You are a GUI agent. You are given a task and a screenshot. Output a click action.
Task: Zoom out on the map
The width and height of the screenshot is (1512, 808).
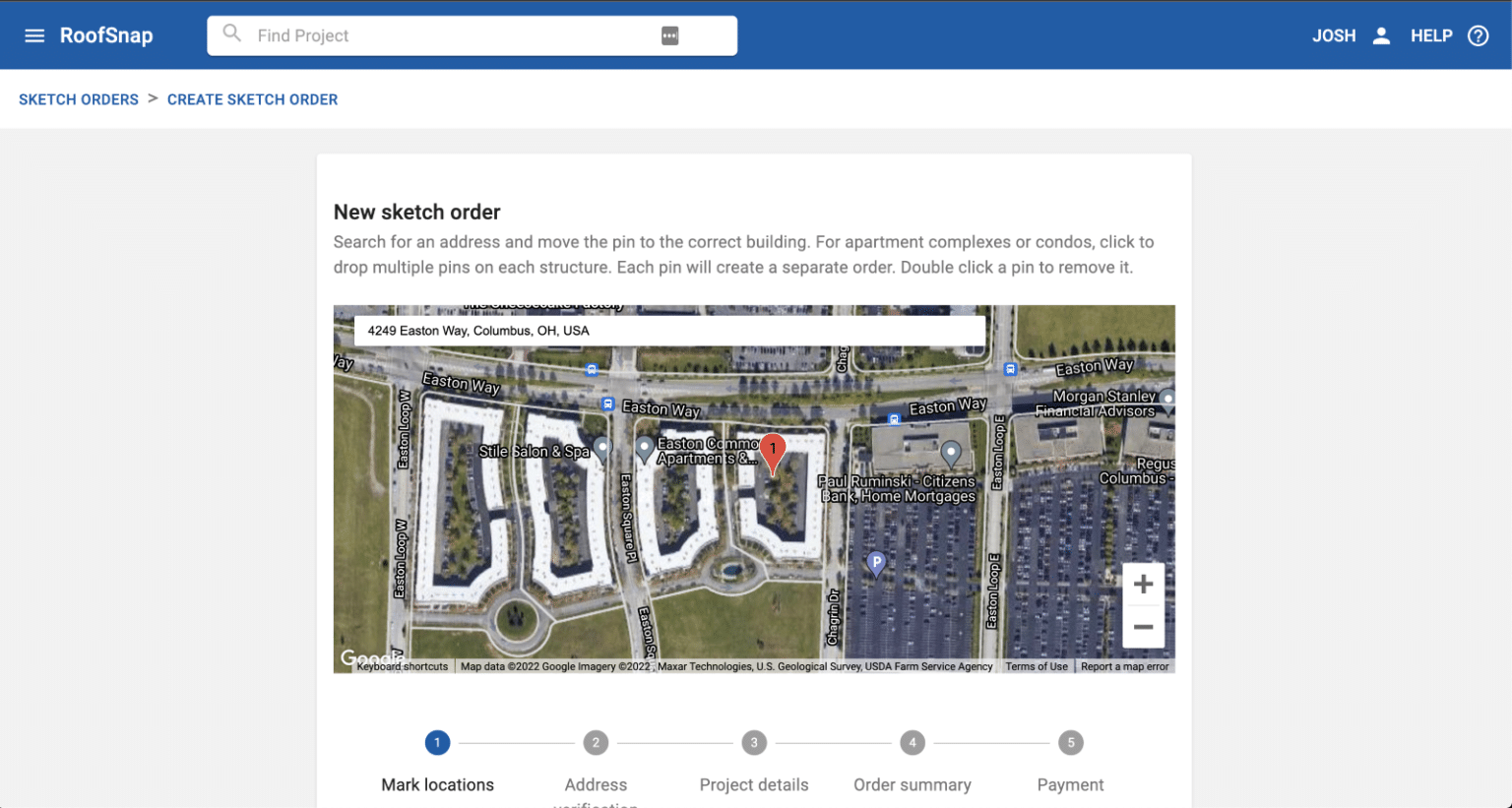pyautogui.click(x=1143, y=627)
